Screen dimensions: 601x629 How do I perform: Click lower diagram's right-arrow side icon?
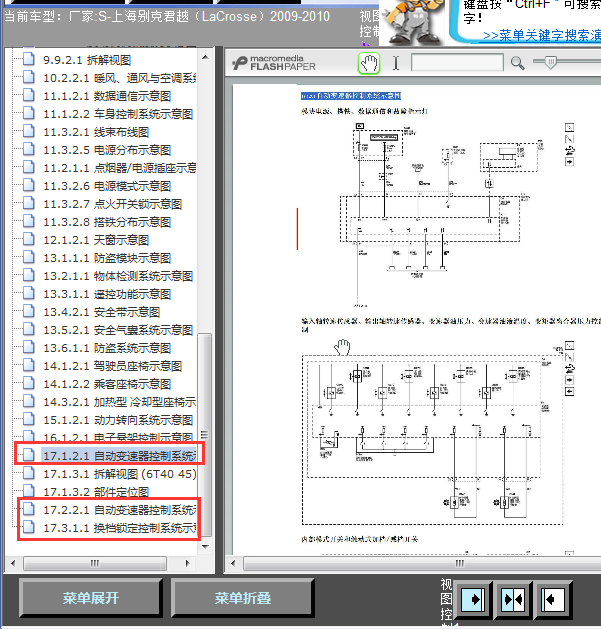click(569, 380)
